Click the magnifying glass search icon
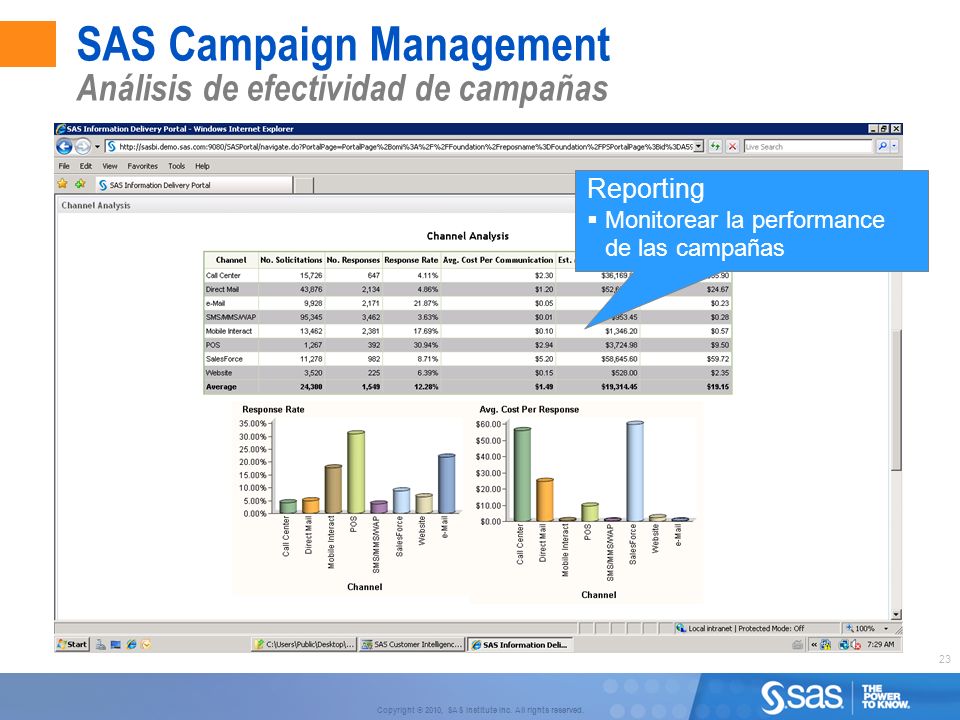 pyautogui.click(x=882, y=147)
